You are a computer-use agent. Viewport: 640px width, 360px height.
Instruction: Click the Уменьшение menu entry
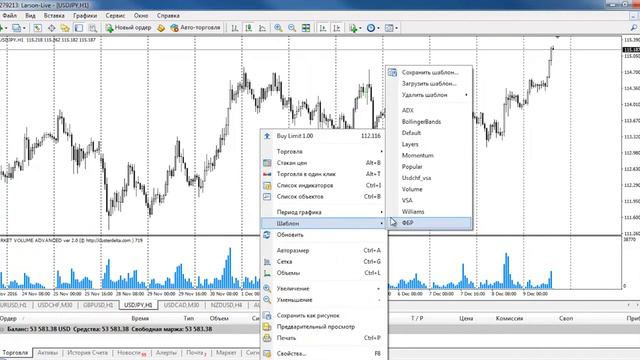pos(324,300)
